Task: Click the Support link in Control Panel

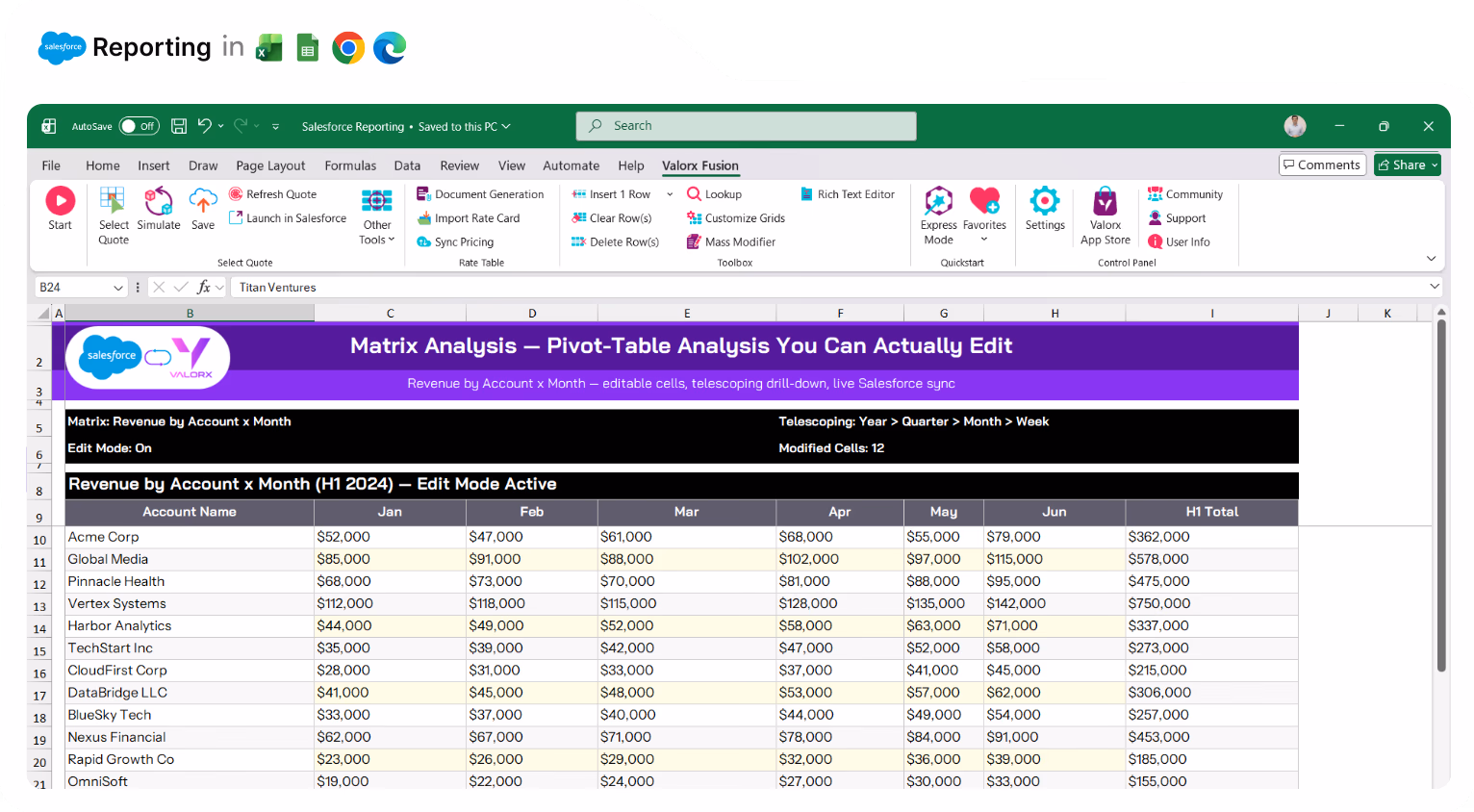Action: tap(1185, 217)
